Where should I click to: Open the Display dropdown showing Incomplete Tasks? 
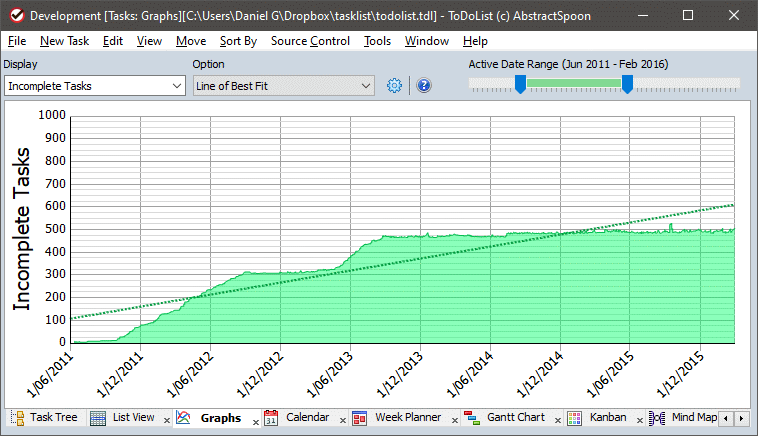94,86
